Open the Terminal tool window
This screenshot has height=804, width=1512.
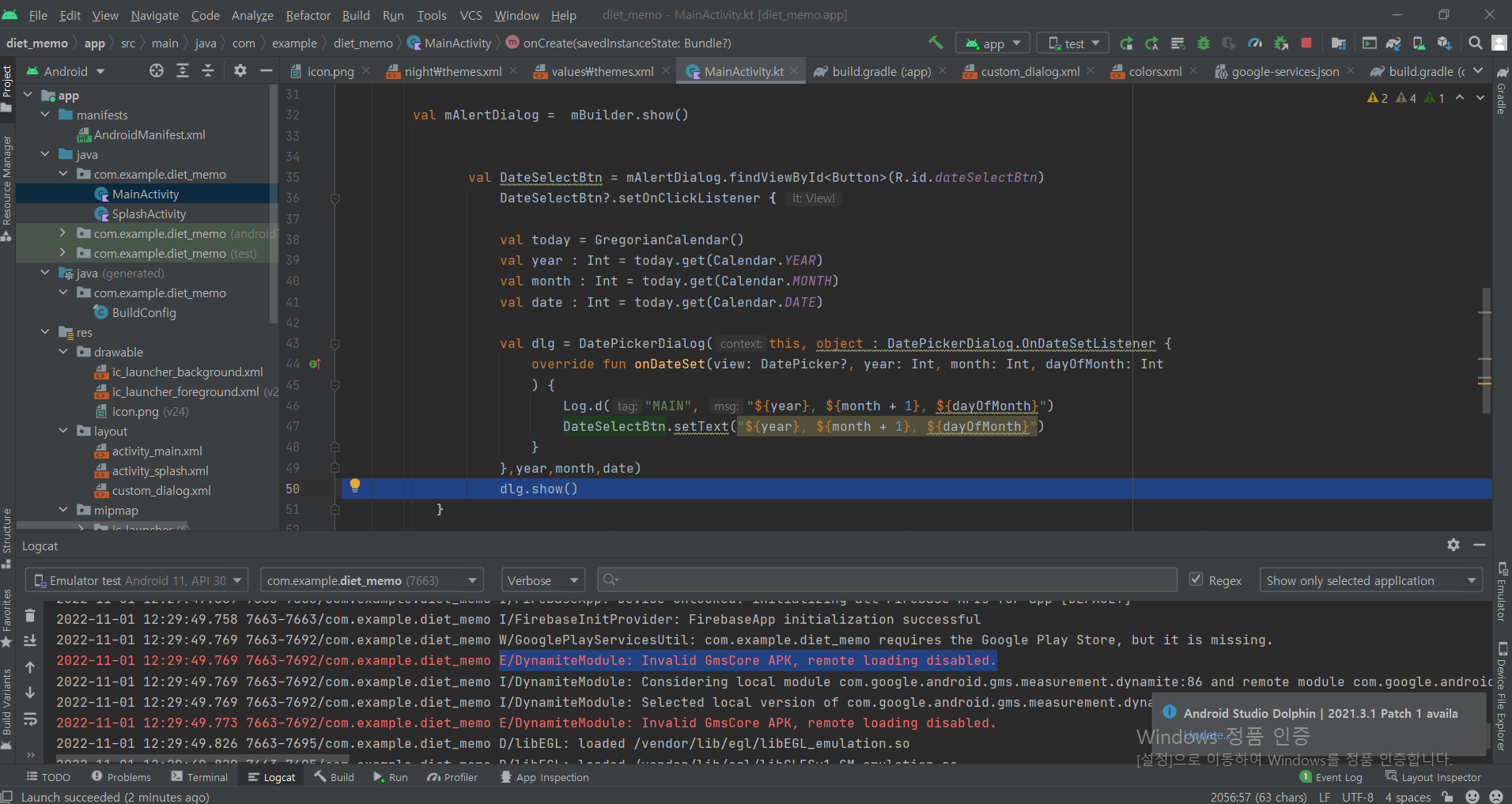(199, 777)
